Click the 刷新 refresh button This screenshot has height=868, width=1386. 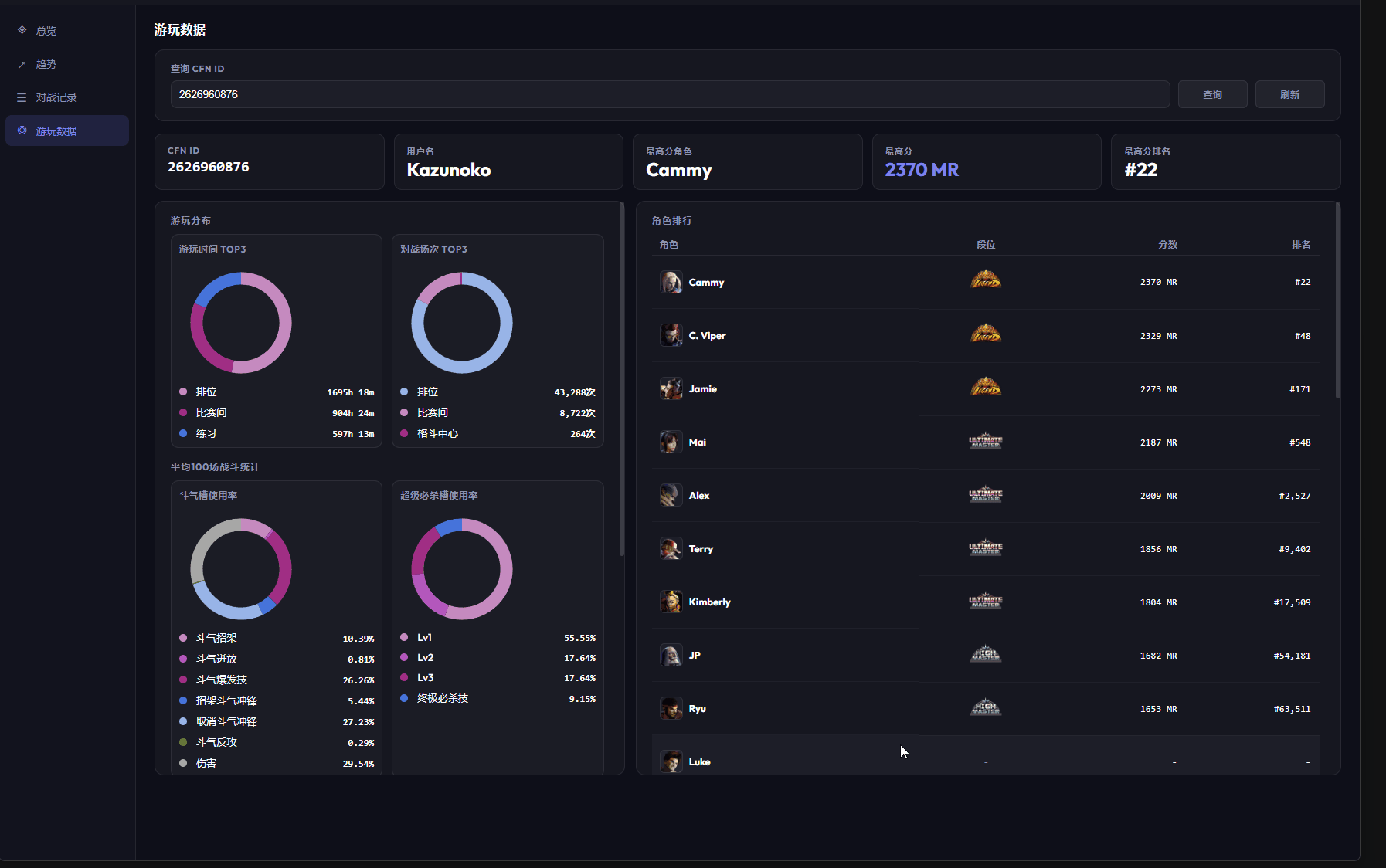click(1289, 94)
